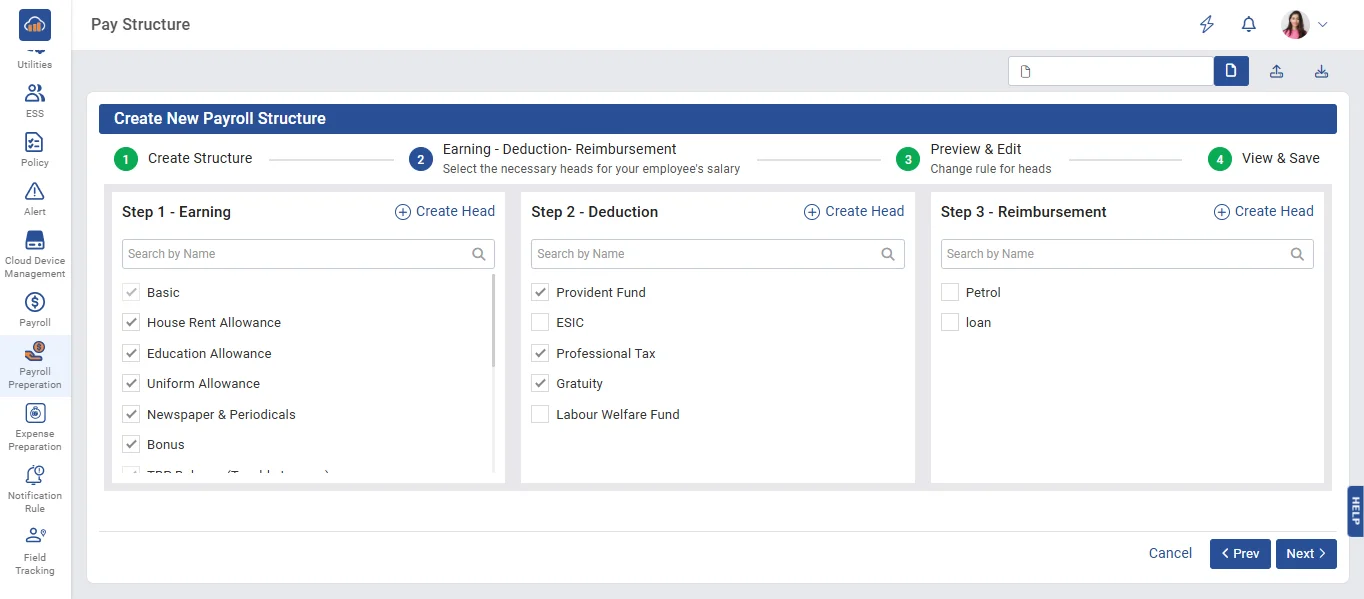Click the lightning bolt quick actions icon
Image resolution: width=1364 pixels, height=599 pixels.
pos(1207,25)
